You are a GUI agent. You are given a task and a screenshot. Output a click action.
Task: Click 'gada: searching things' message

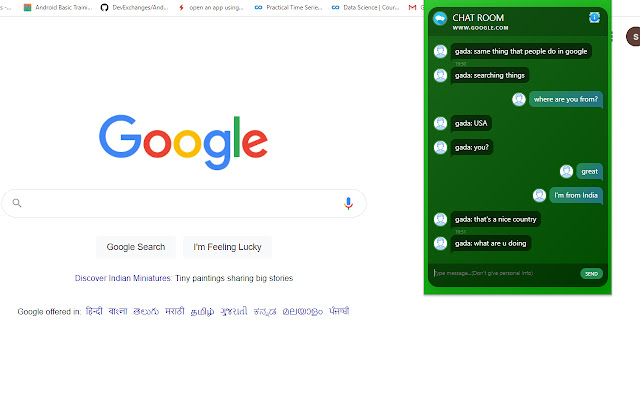490,76
